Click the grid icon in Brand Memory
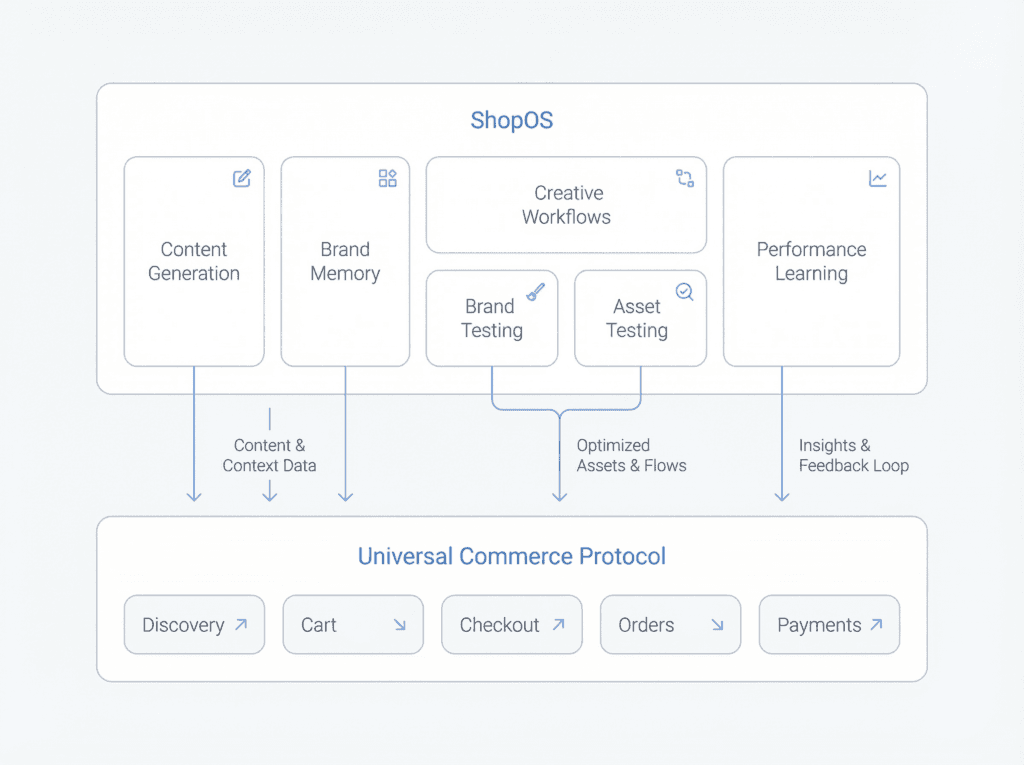Viewport: 1024px width, 765px height. 387,178
